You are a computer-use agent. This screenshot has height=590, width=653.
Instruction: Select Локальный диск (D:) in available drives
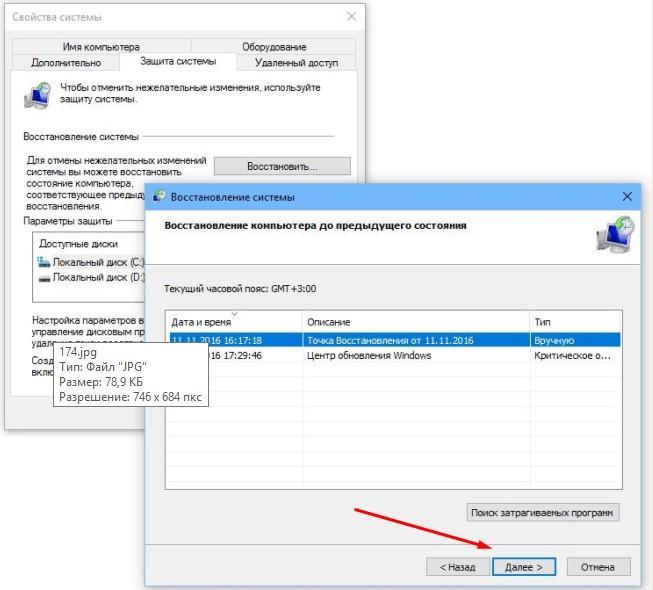[91, 277]
